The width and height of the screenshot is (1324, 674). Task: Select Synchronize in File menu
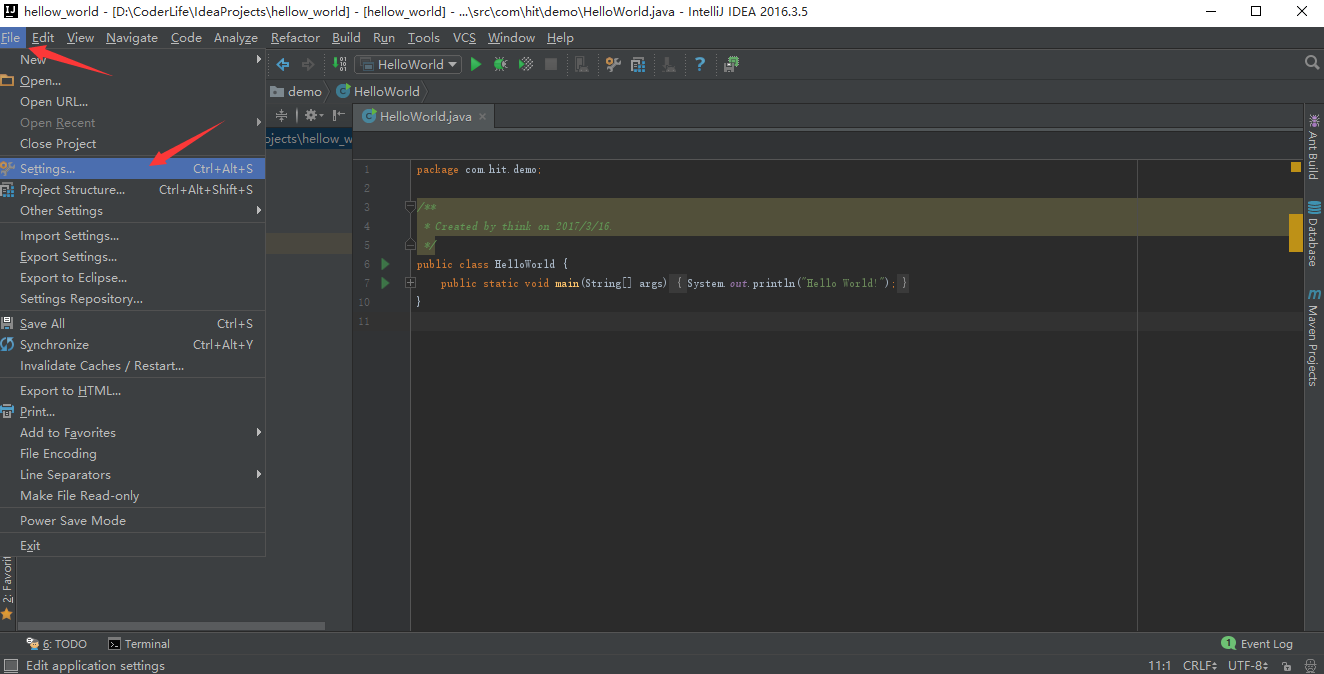pos(132,345)
